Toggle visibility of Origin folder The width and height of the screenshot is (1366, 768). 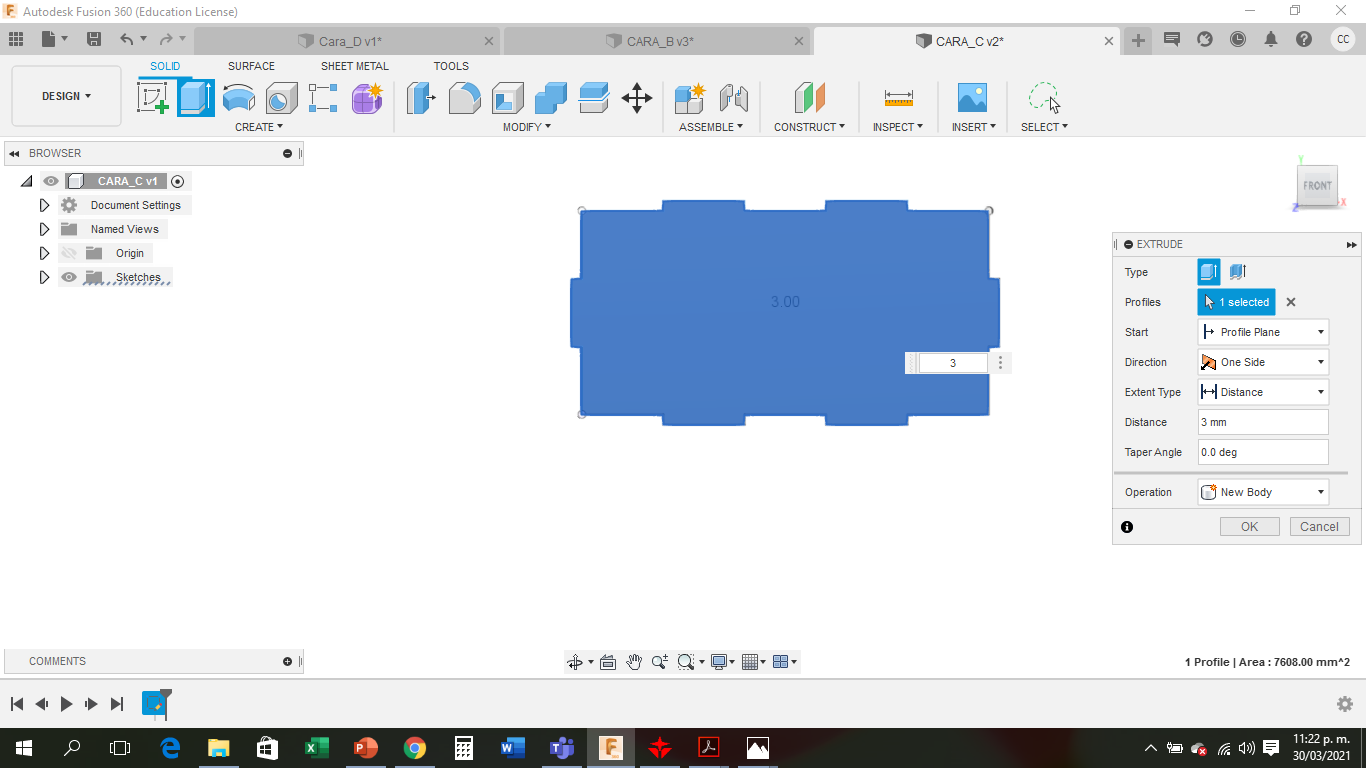pyautogui.click(x=68, y=253)
